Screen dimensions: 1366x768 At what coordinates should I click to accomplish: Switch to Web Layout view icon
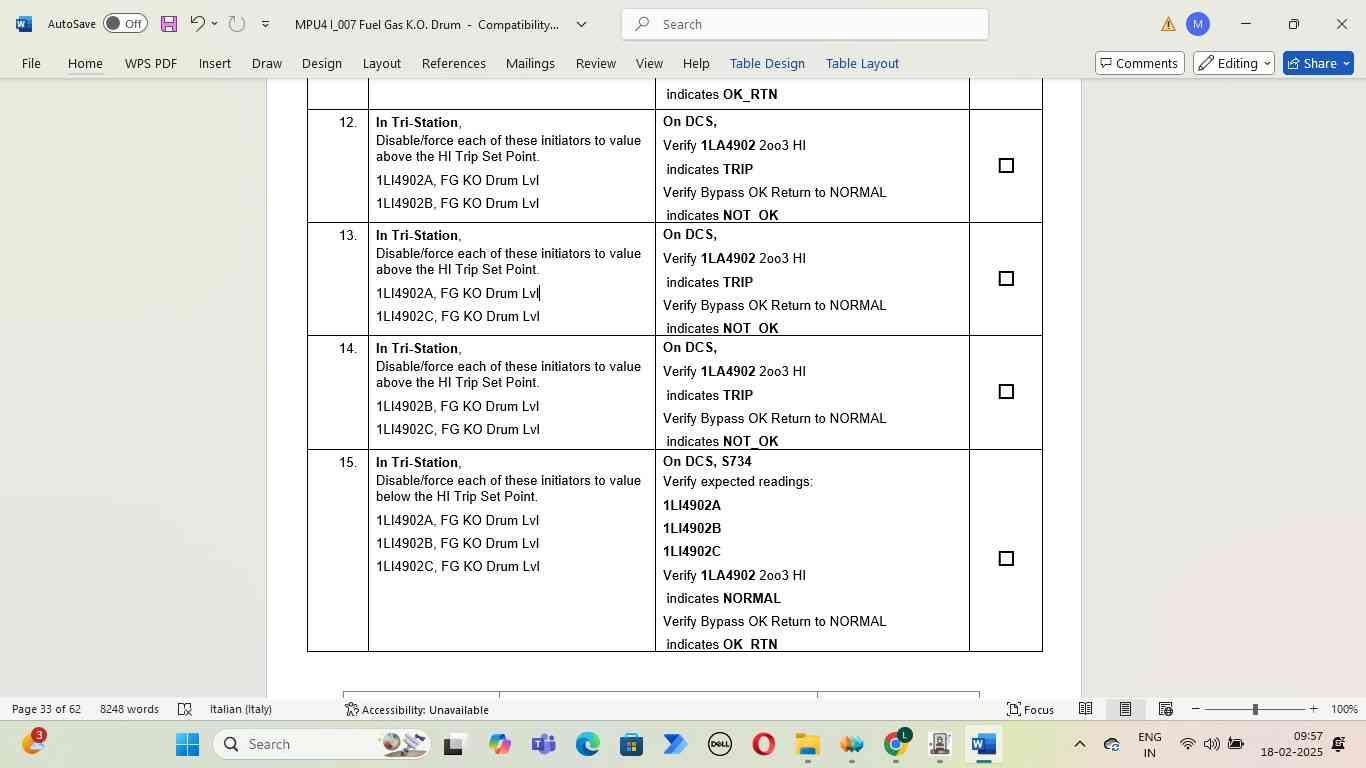(x=1165, y=709)
